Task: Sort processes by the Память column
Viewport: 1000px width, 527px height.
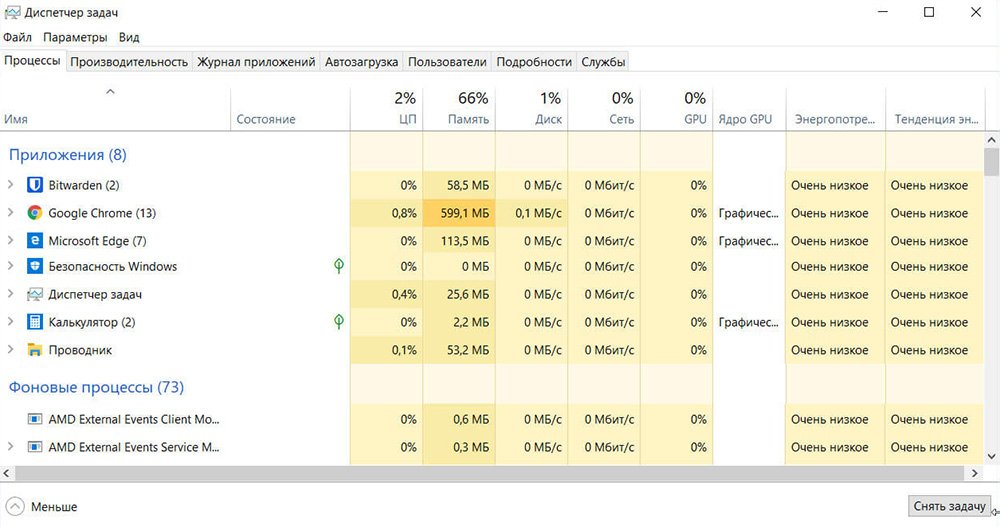Action: tap(459, 108)
